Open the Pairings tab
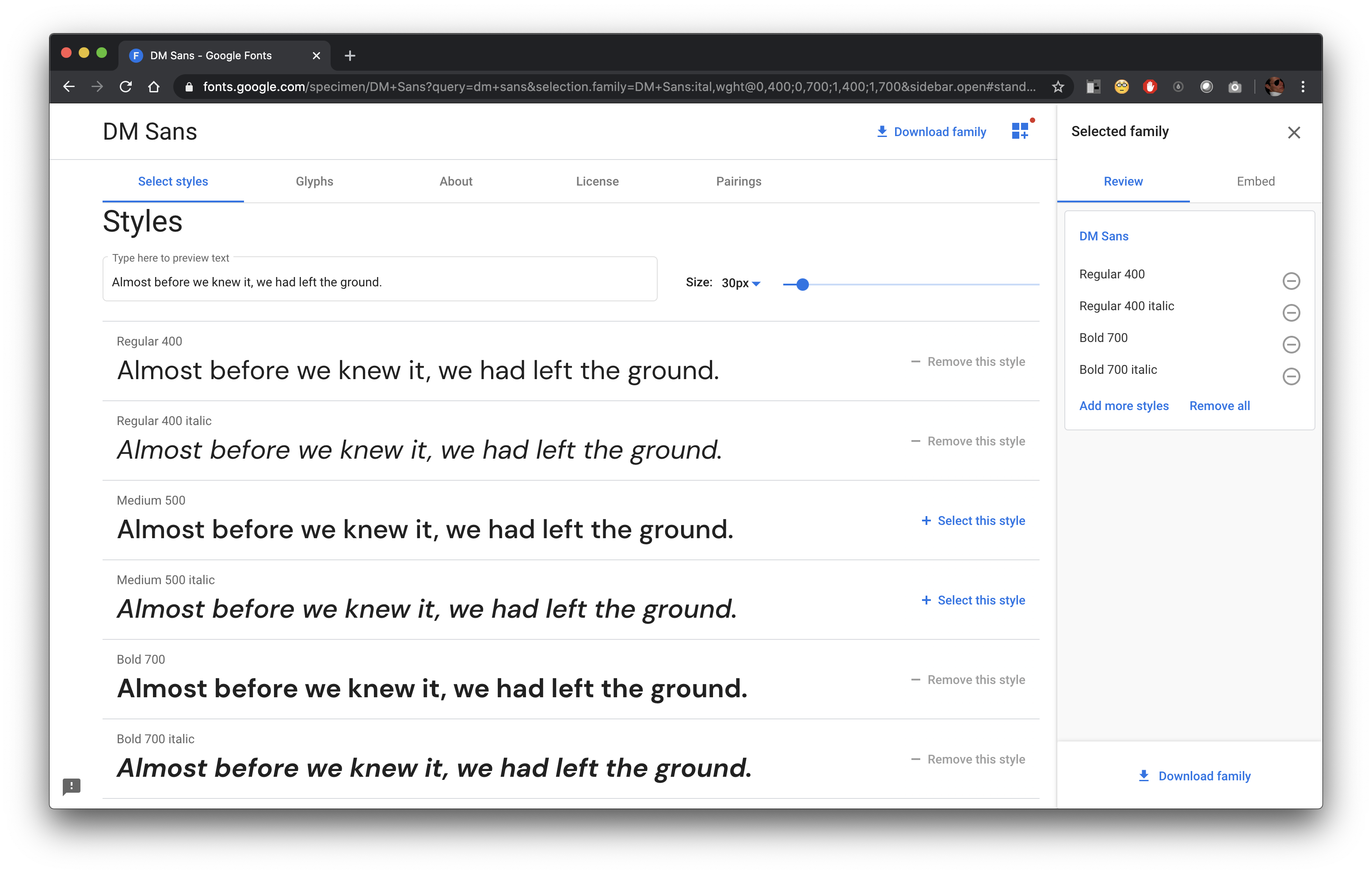Screen dimensions: 1372x874 [x=738, y=181]
